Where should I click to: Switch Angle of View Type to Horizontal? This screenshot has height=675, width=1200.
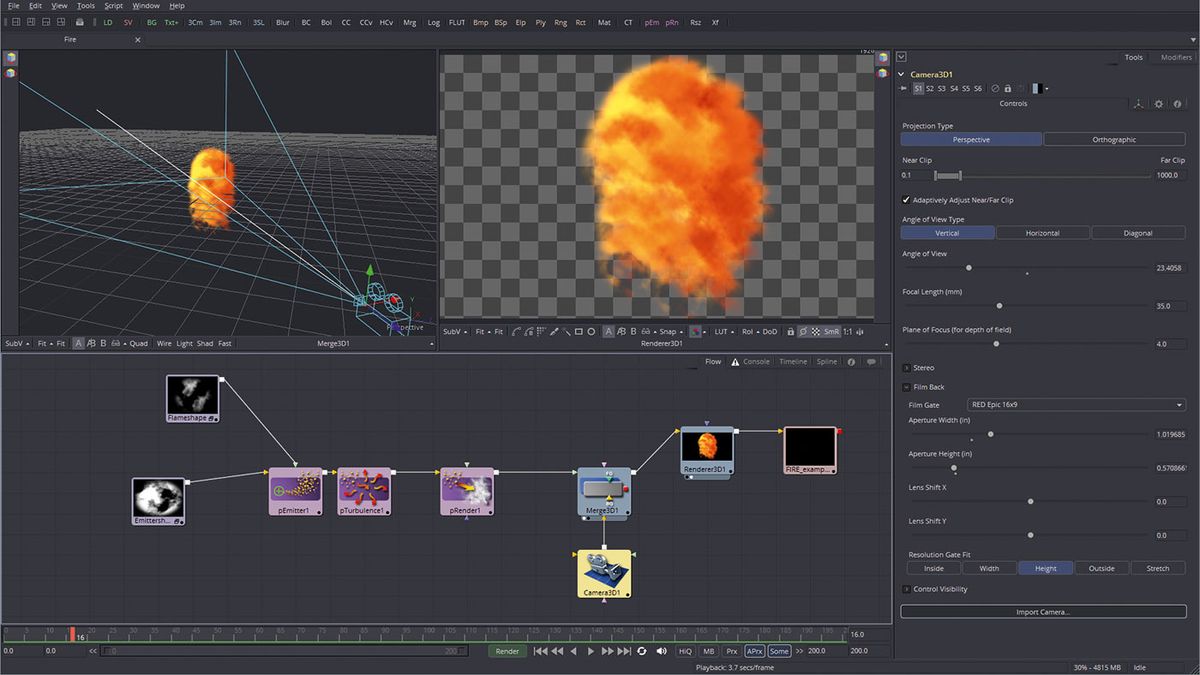pos(1043,232)
